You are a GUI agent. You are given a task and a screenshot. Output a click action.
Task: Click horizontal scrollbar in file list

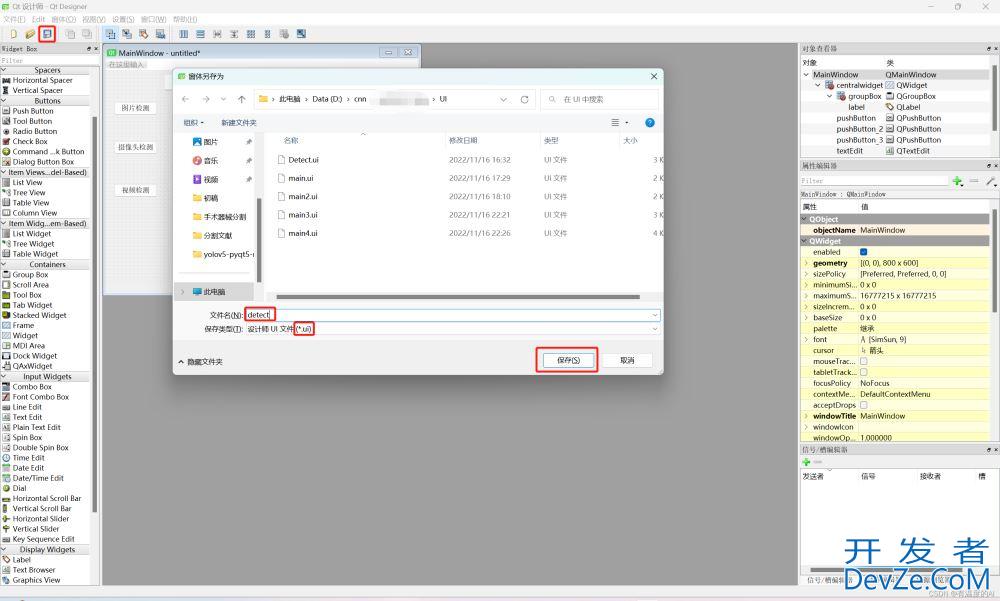457,297
